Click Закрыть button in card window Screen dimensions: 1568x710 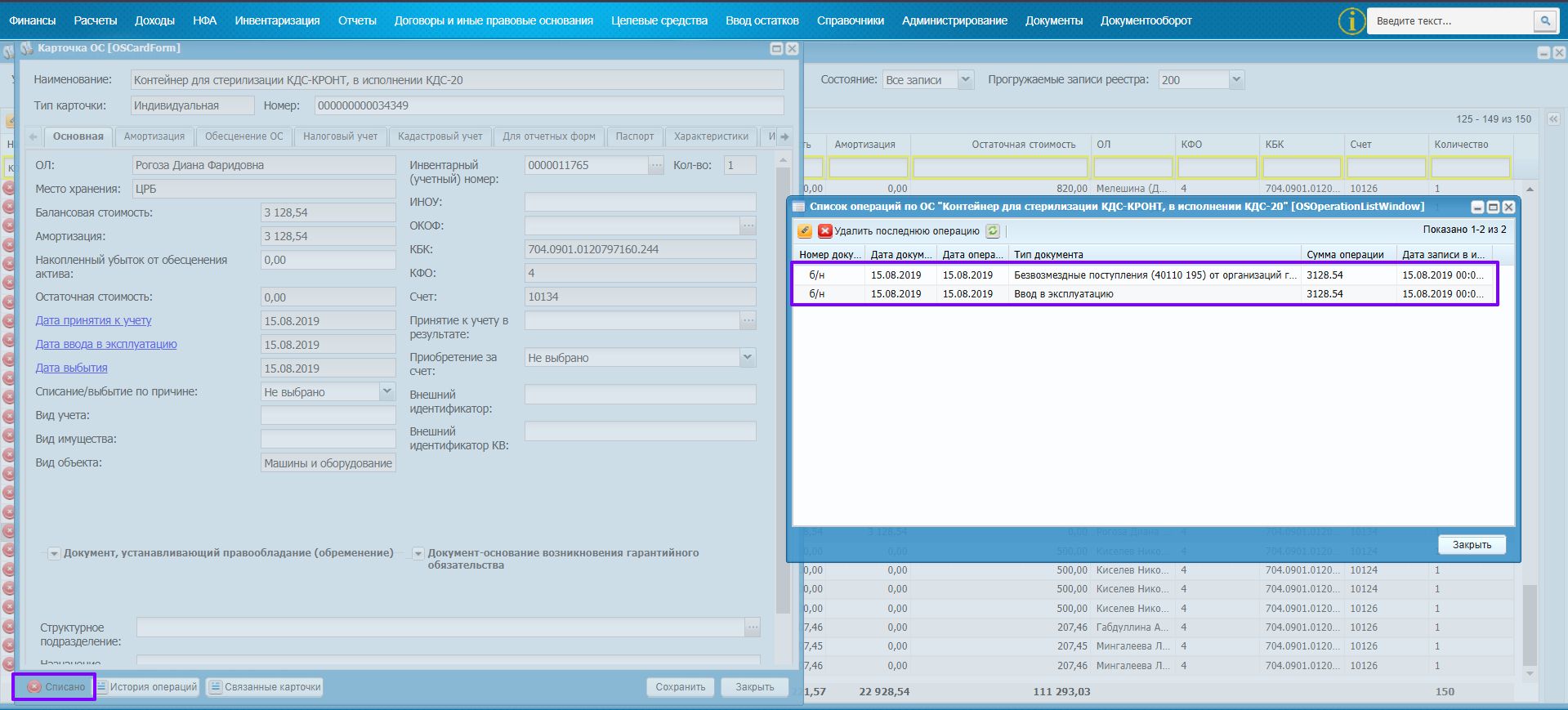coord(755,687)
